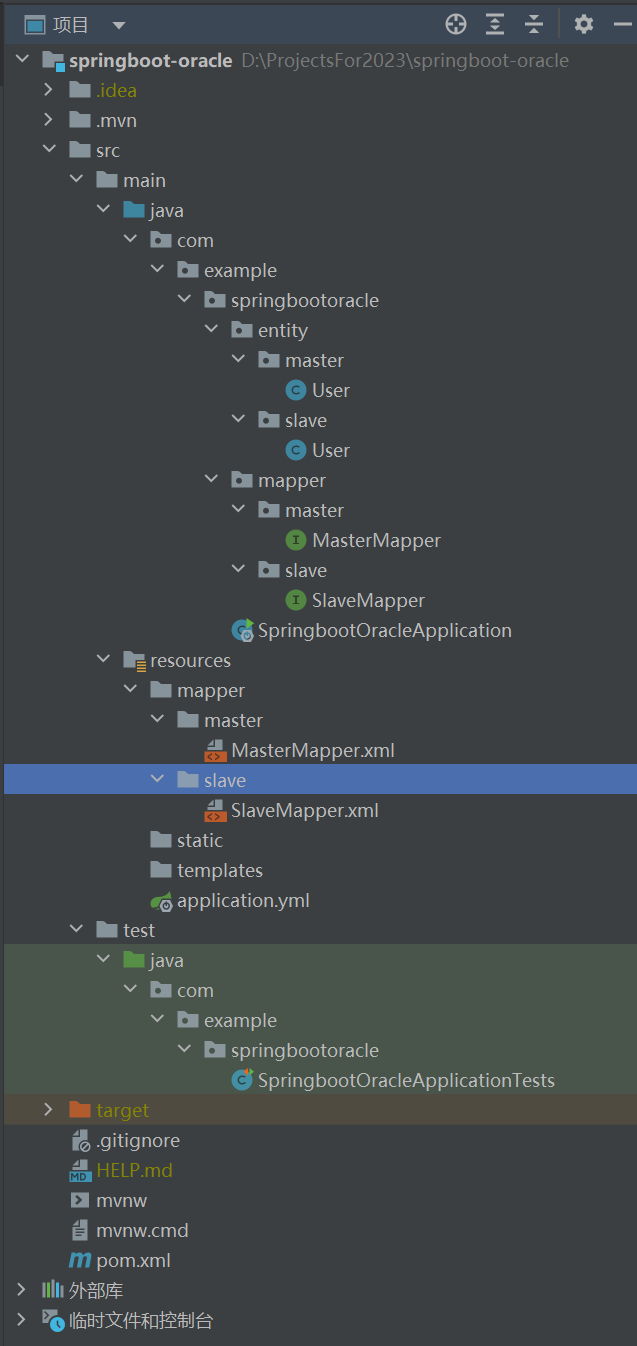Collapse the src folder
Screen dimensions: 637x1346
pyautogui.click(x=50, y=149)
